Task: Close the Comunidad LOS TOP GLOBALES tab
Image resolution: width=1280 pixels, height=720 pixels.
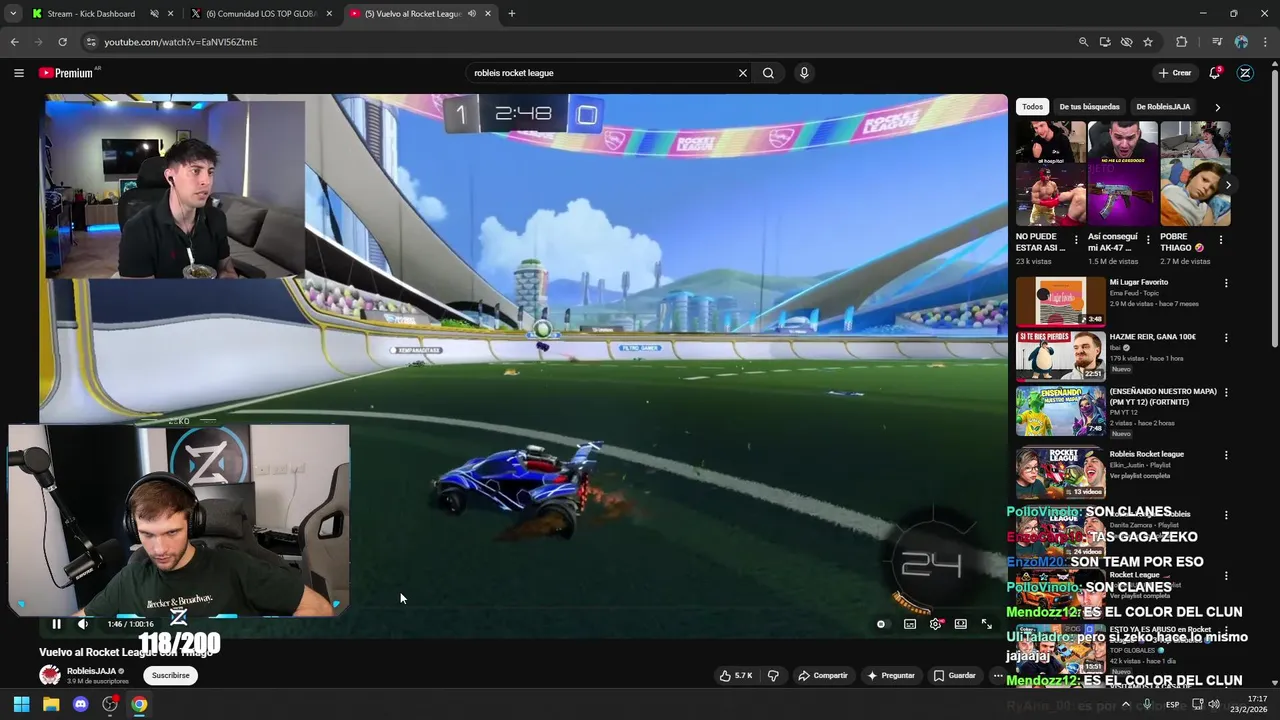Action: coord(329,14)
